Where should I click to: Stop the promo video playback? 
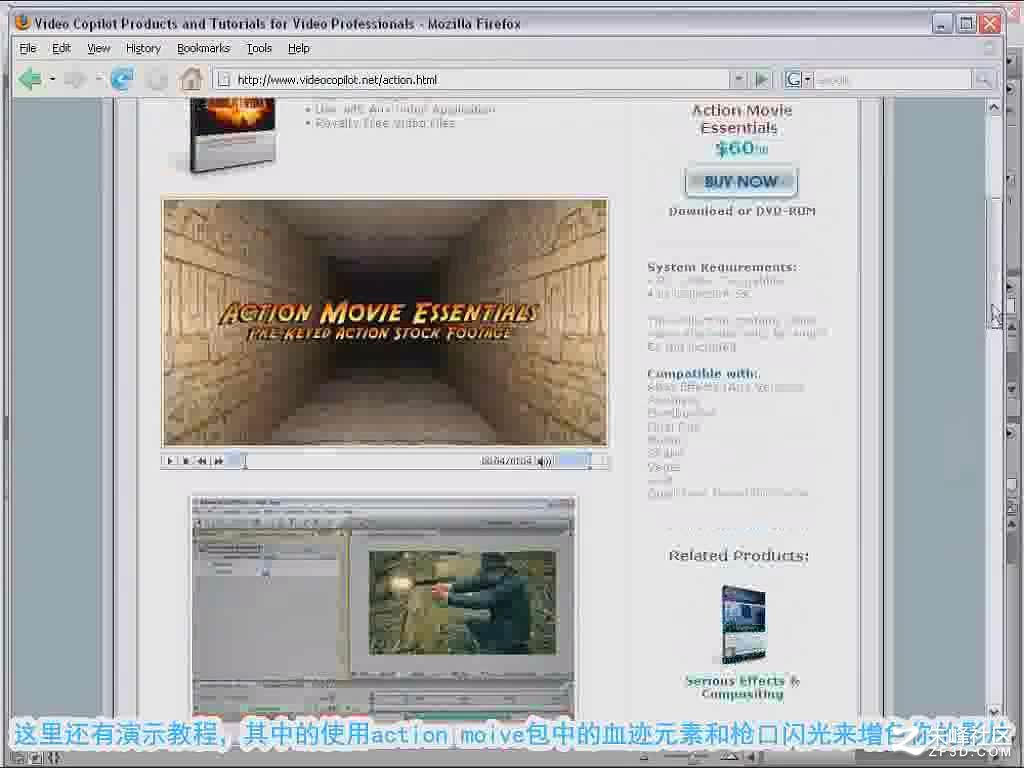186,461
